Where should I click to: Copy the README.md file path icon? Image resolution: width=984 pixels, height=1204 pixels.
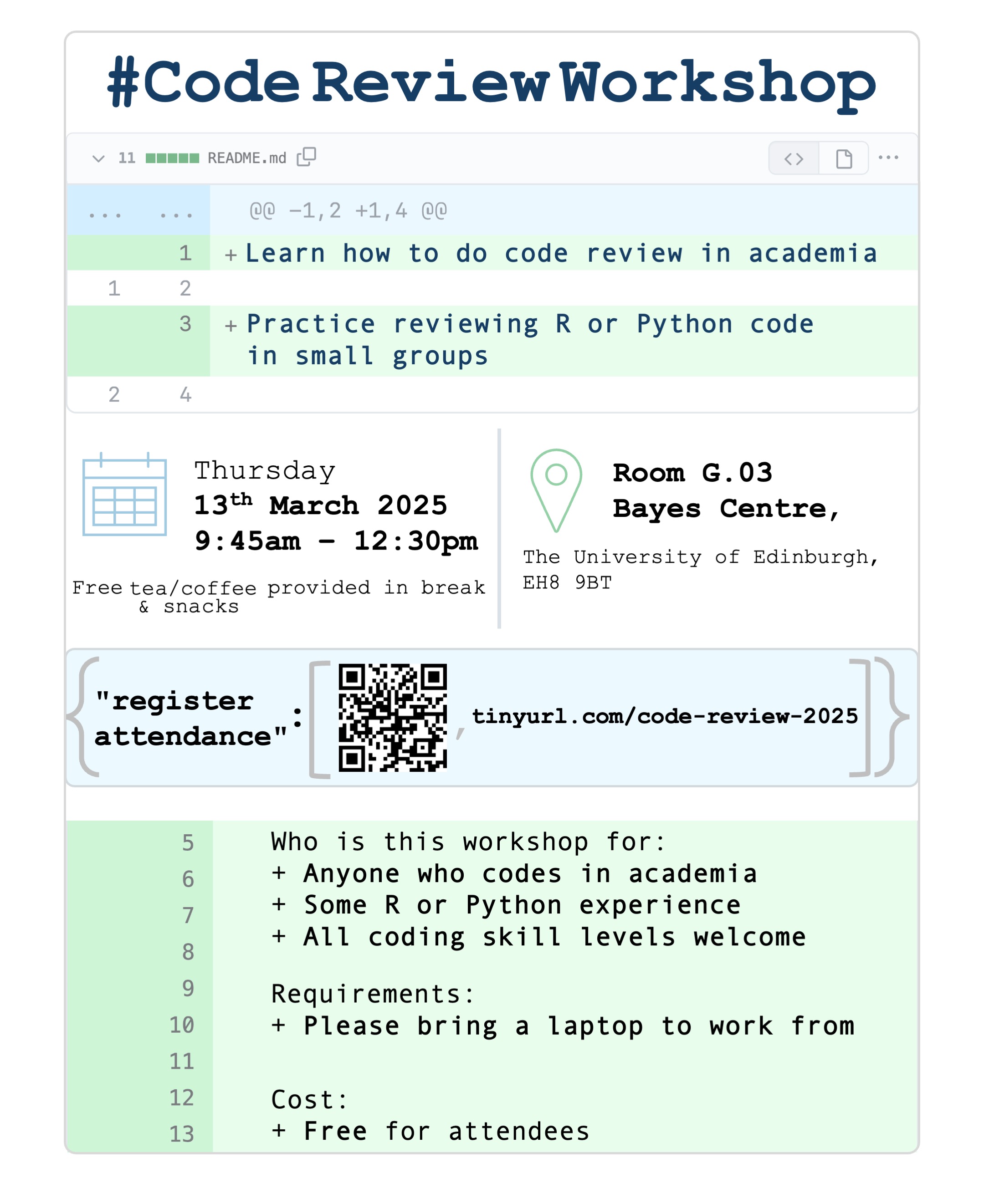click(307, 157)
